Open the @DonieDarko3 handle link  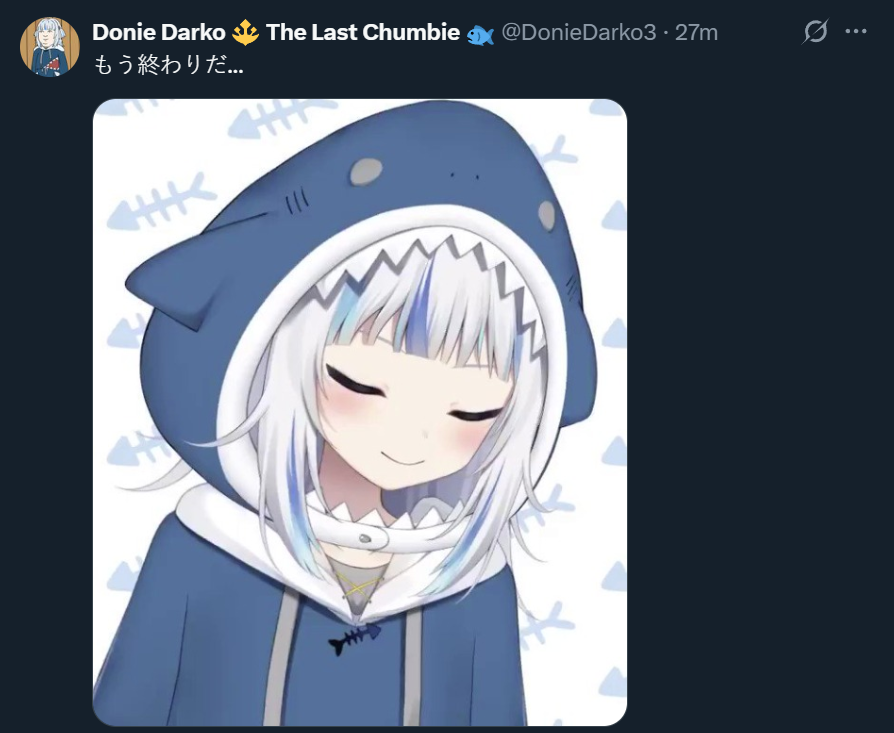(x=578, y=32)
